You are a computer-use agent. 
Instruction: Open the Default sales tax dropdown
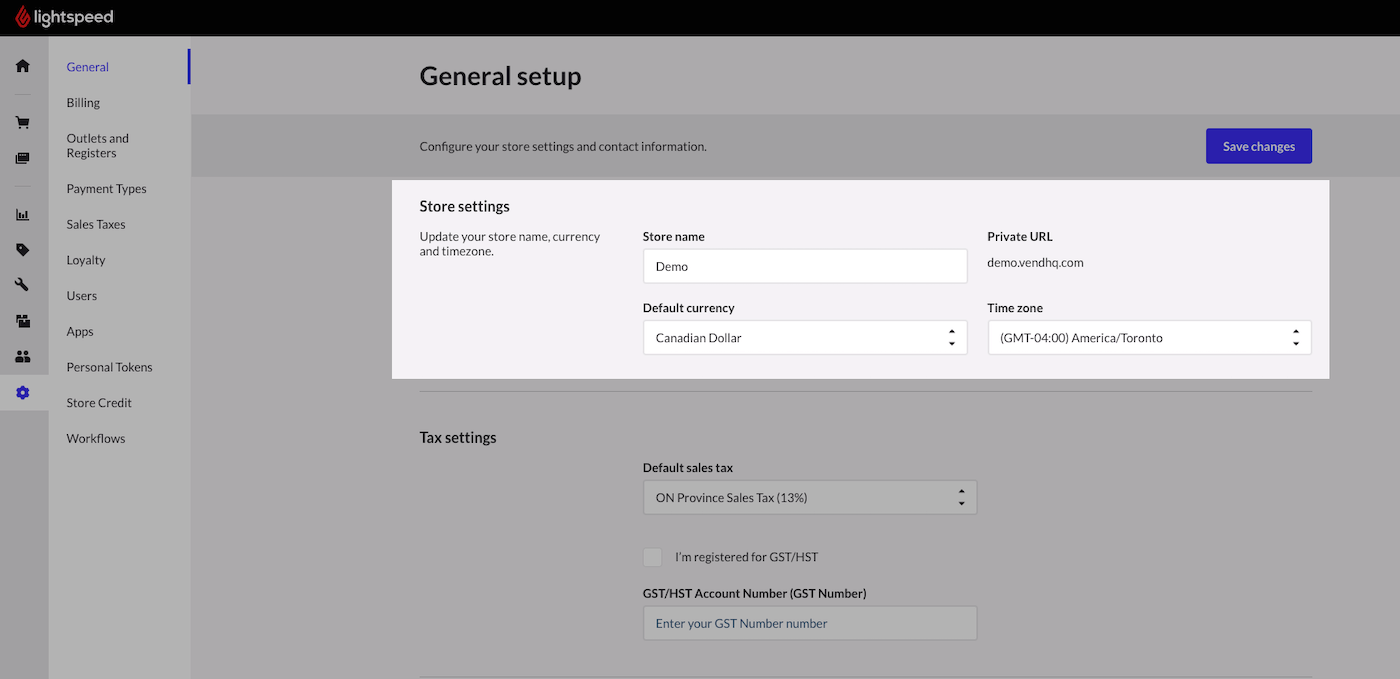809,498
